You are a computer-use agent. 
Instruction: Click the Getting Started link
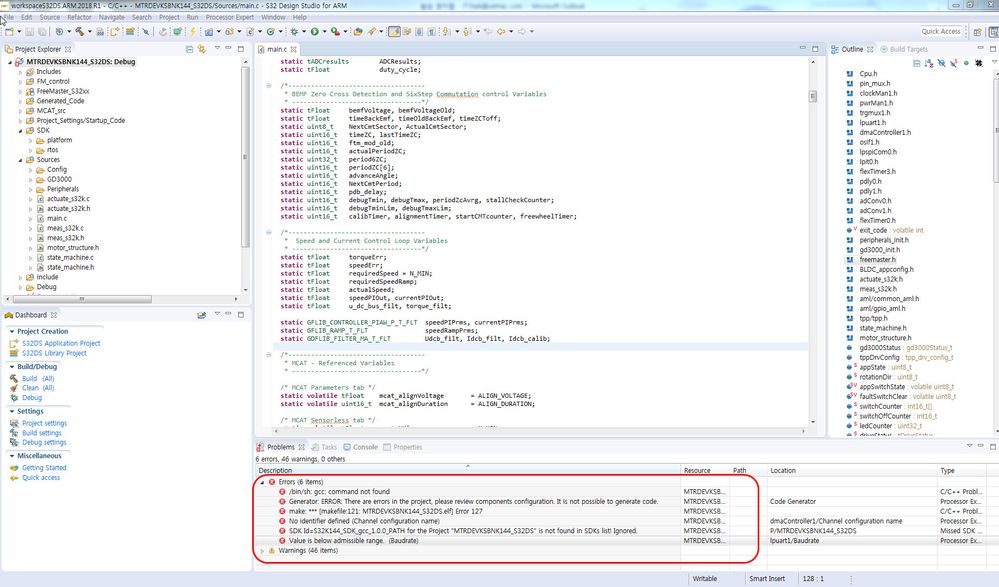click(44, 468)
